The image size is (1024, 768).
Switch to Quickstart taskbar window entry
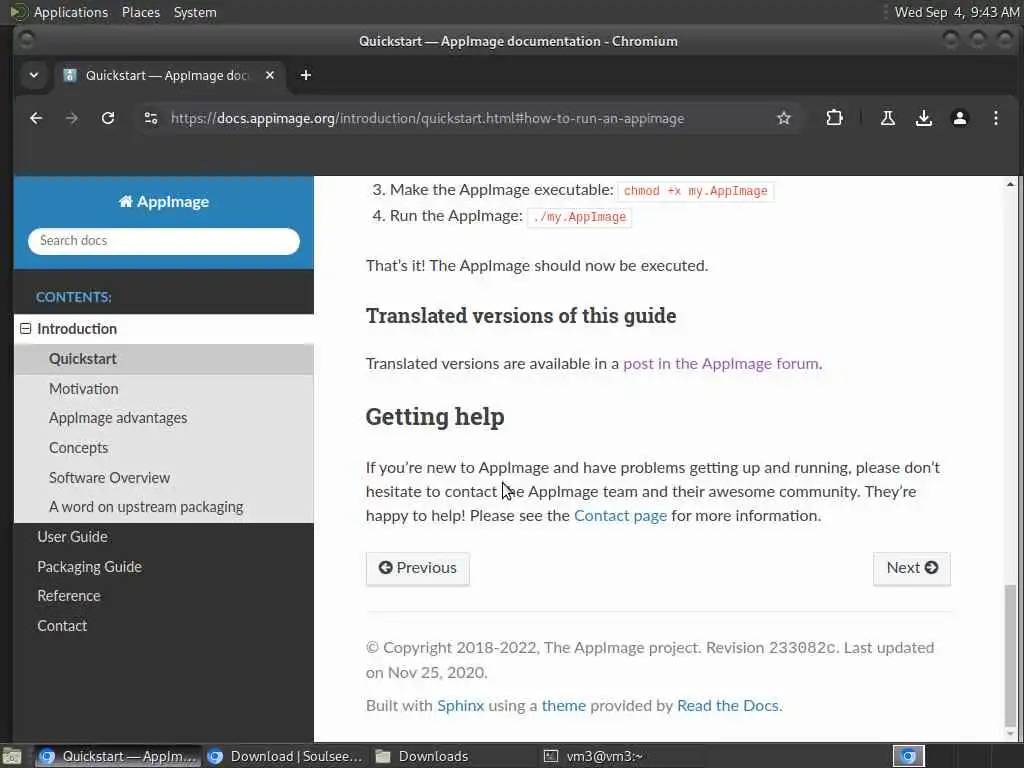click(118, 756)
